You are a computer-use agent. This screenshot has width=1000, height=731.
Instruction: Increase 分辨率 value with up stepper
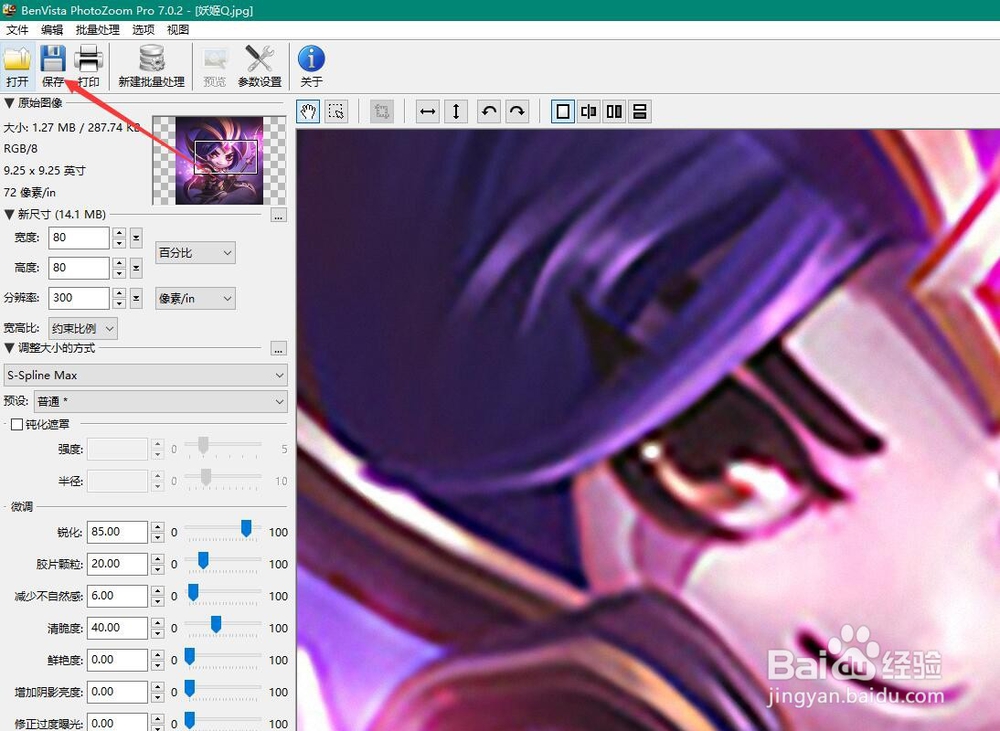119,293
